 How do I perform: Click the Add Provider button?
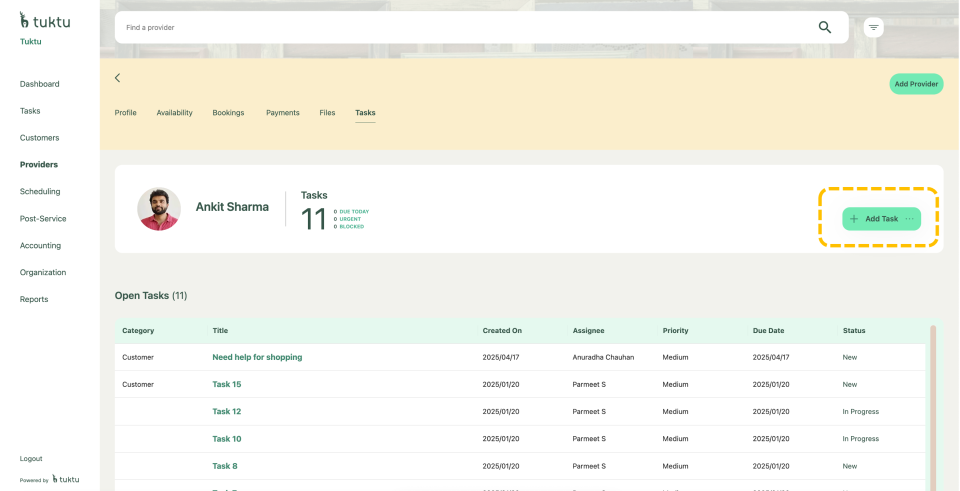point(915,84)
